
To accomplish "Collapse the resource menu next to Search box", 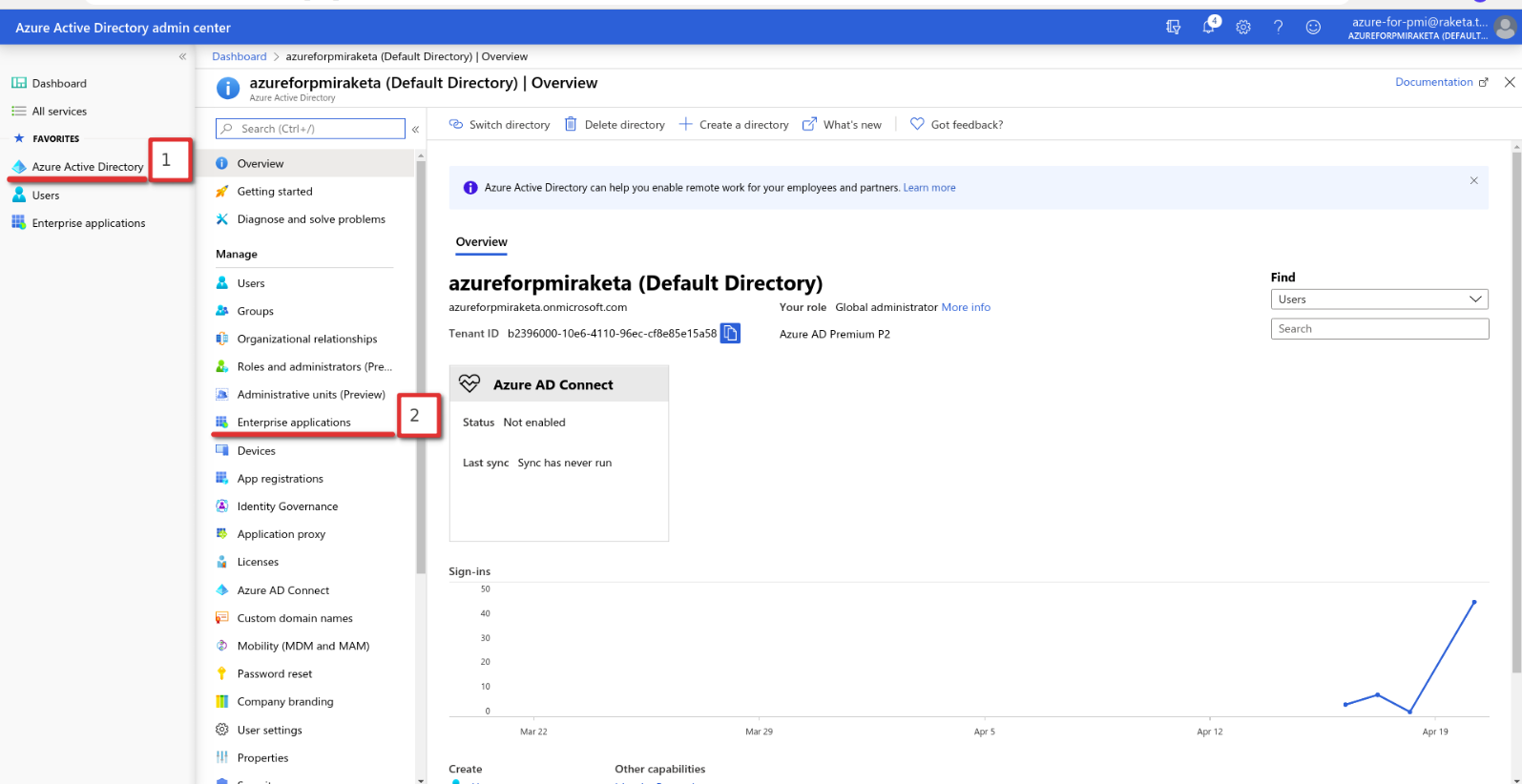I will tap(415, 129).
